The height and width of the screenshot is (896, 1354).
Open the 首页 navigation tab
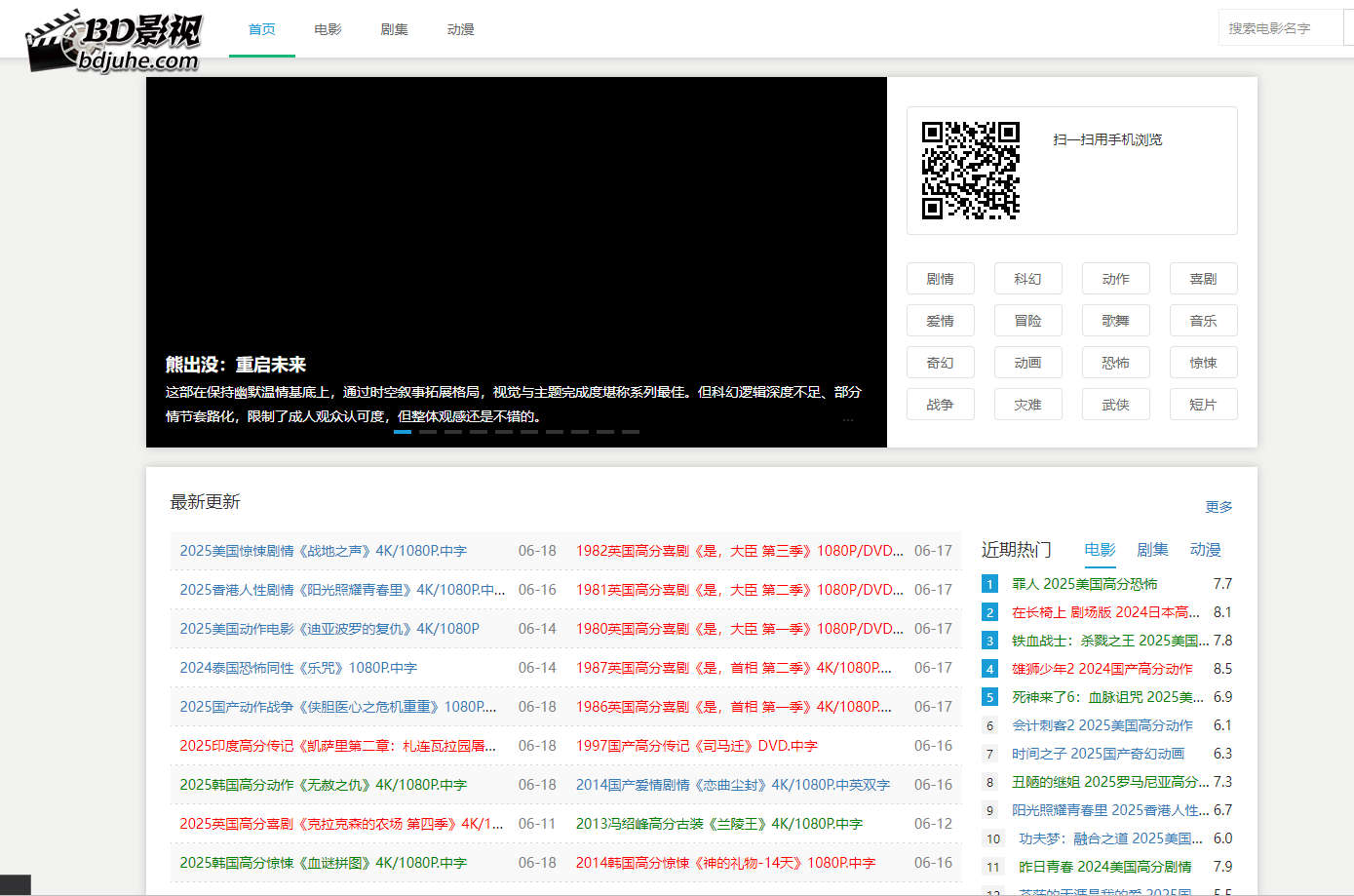pyautogui.click(x=262, y=29)
